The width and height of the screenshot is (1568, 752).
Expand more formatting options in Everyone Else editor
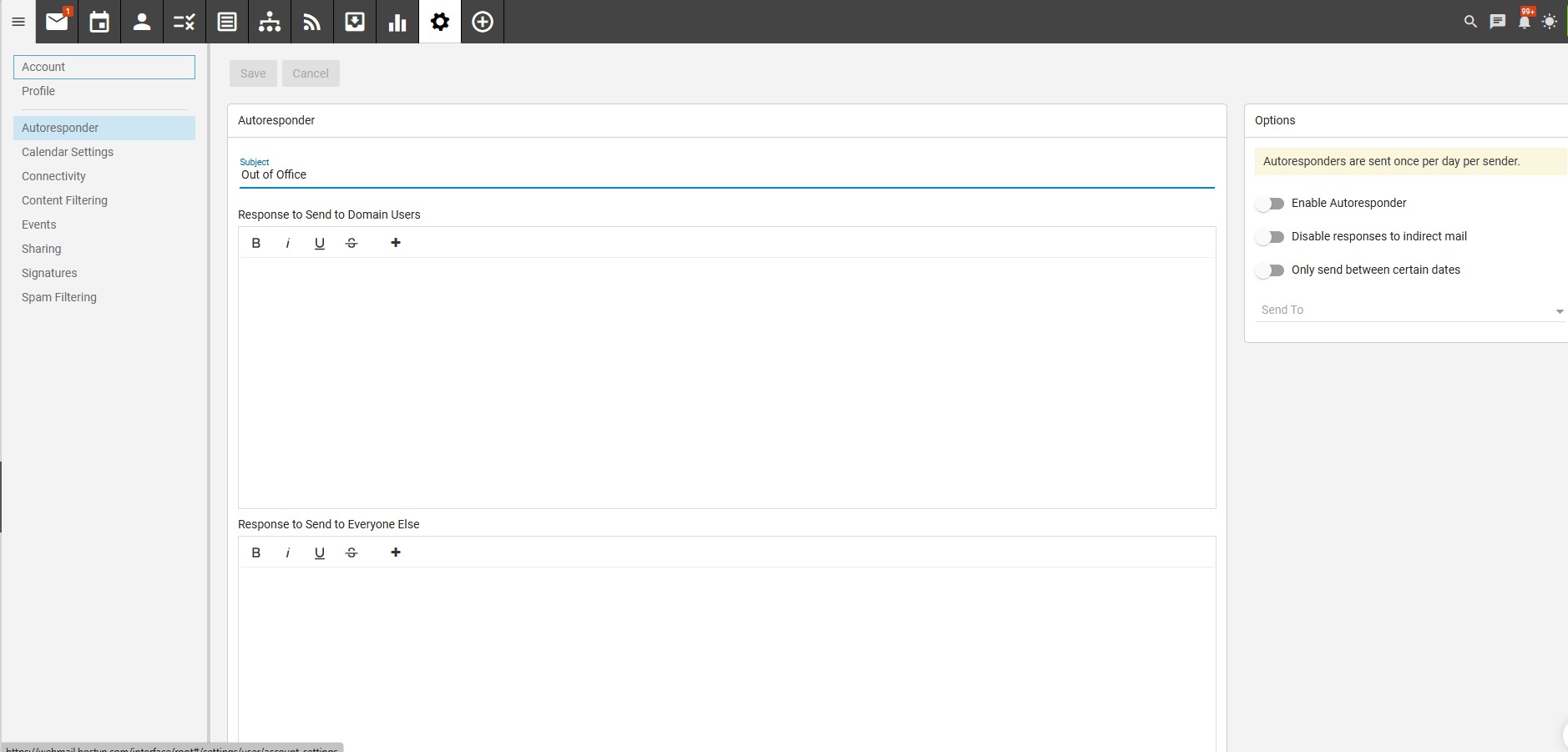click(396, 553)
